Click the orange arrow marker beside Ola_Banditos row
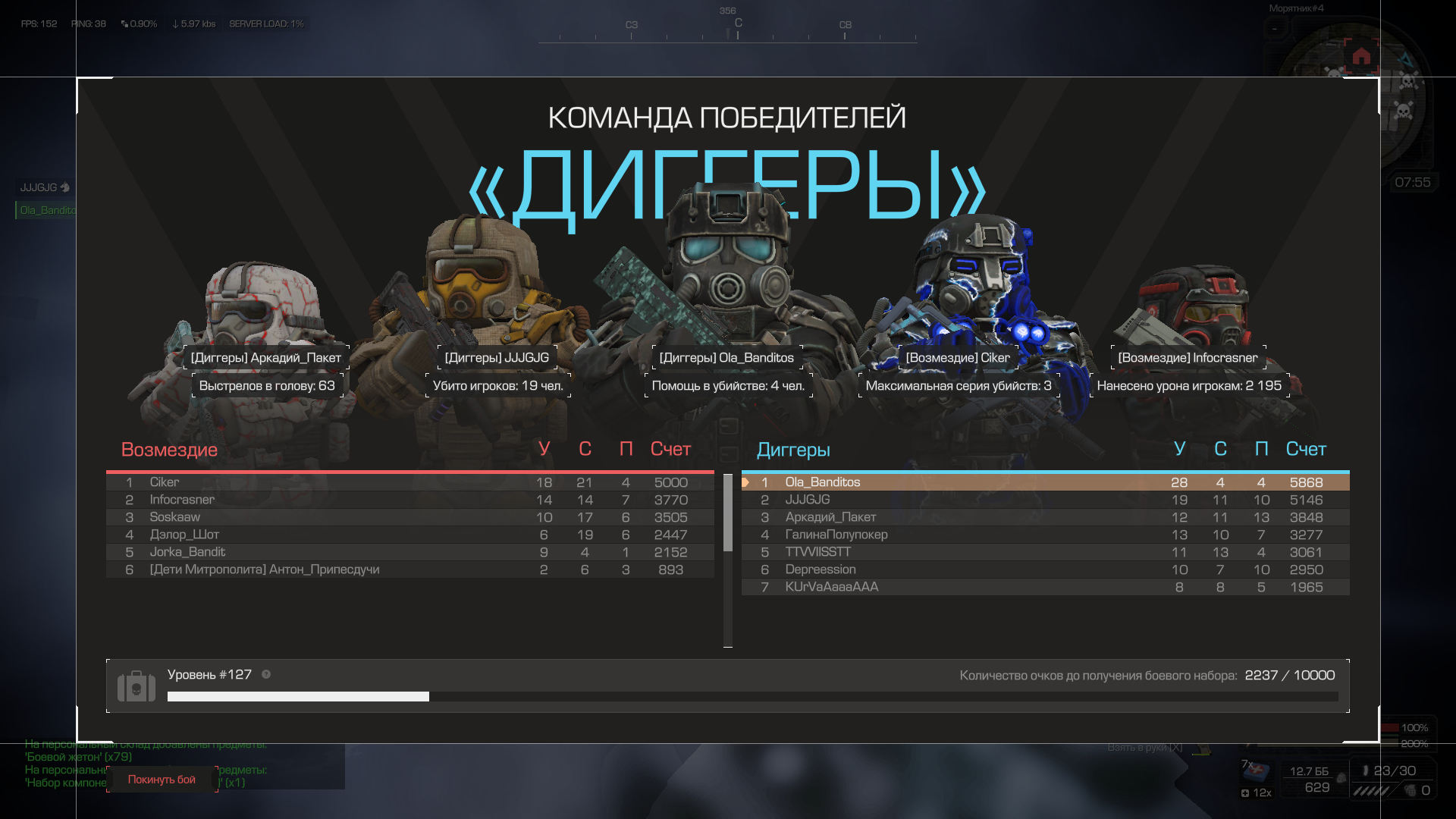This screenshot has width=1456, height=819. [x=745, y=482]
